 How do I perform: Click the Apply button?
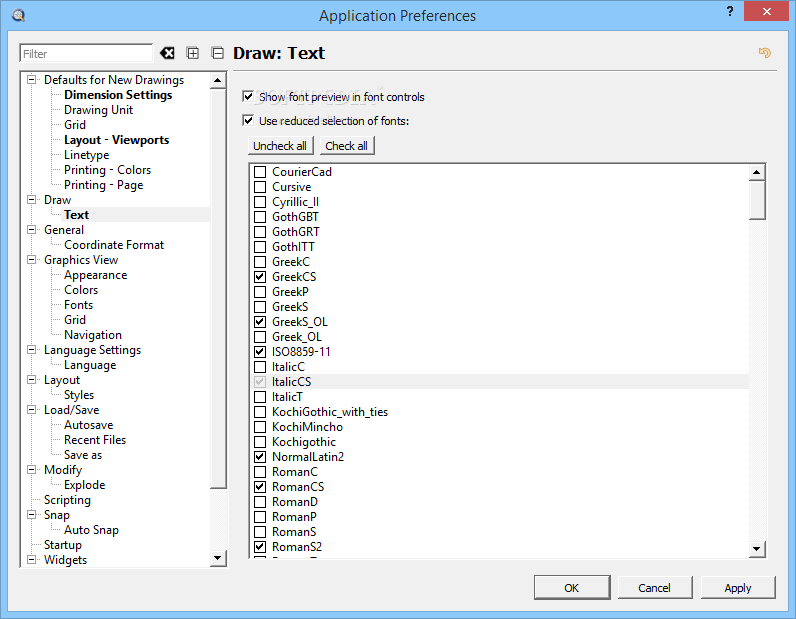tap(738, 588)
